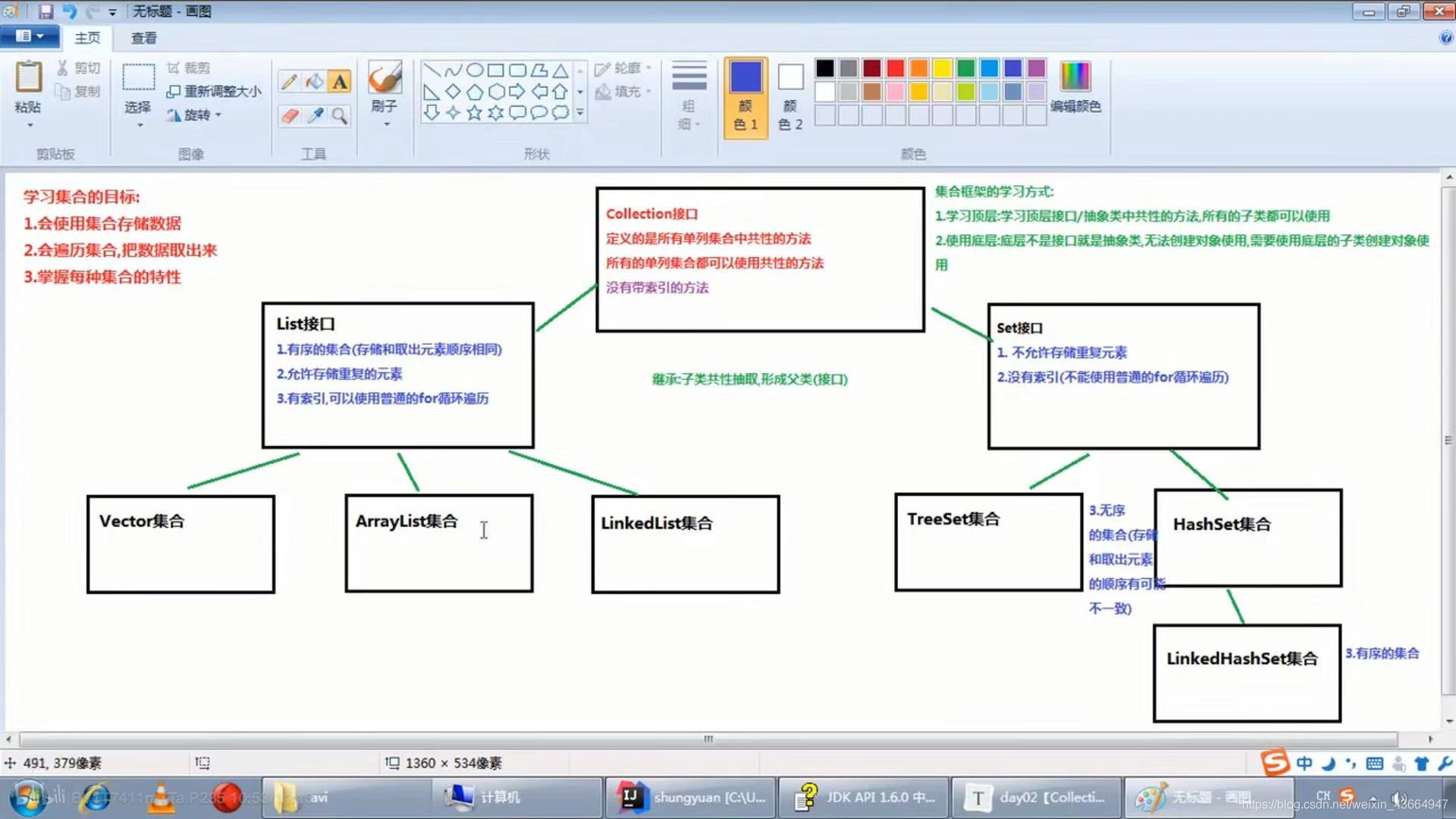Open 编辑颜色 Edit colors
Viewport: 1456px width, 819px height.
tap(1075, 87)
